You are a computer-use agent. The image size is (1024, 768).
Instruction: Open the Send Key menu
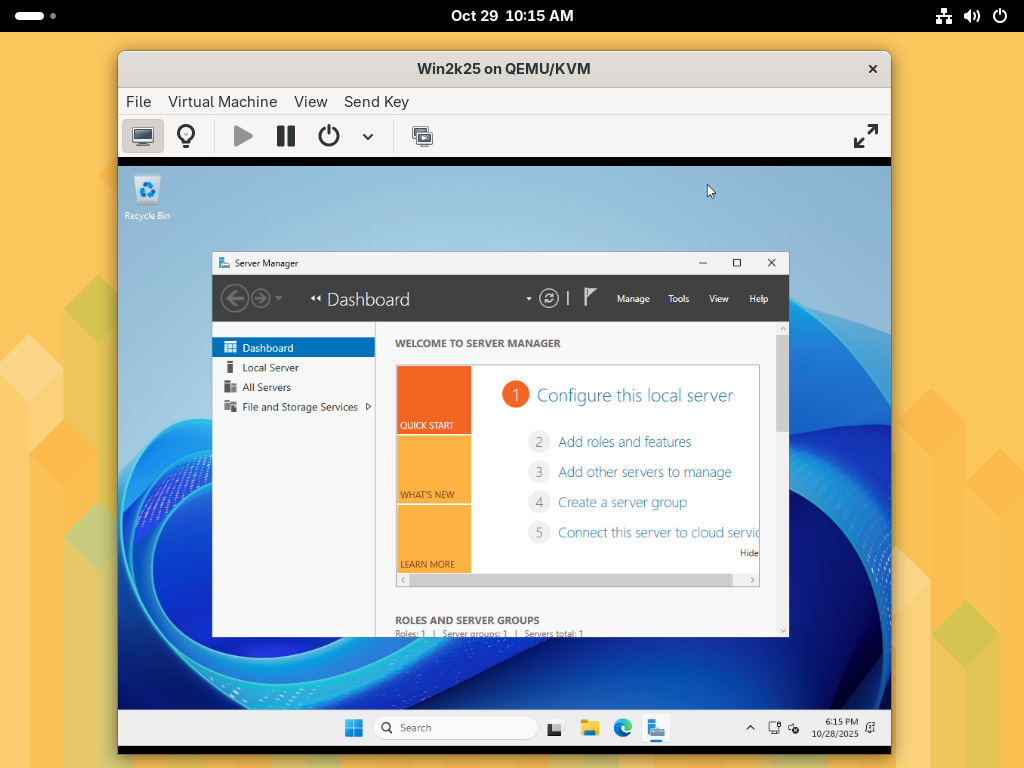376,102
